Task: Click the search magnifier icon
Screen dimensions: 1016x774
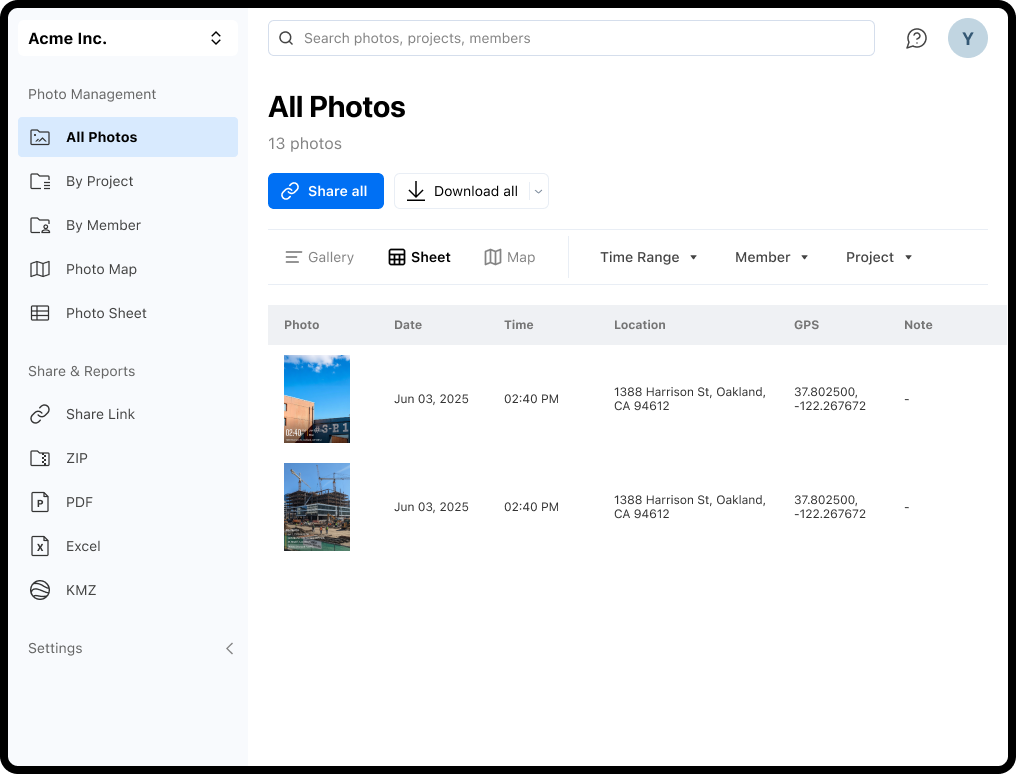Action: 286,38
